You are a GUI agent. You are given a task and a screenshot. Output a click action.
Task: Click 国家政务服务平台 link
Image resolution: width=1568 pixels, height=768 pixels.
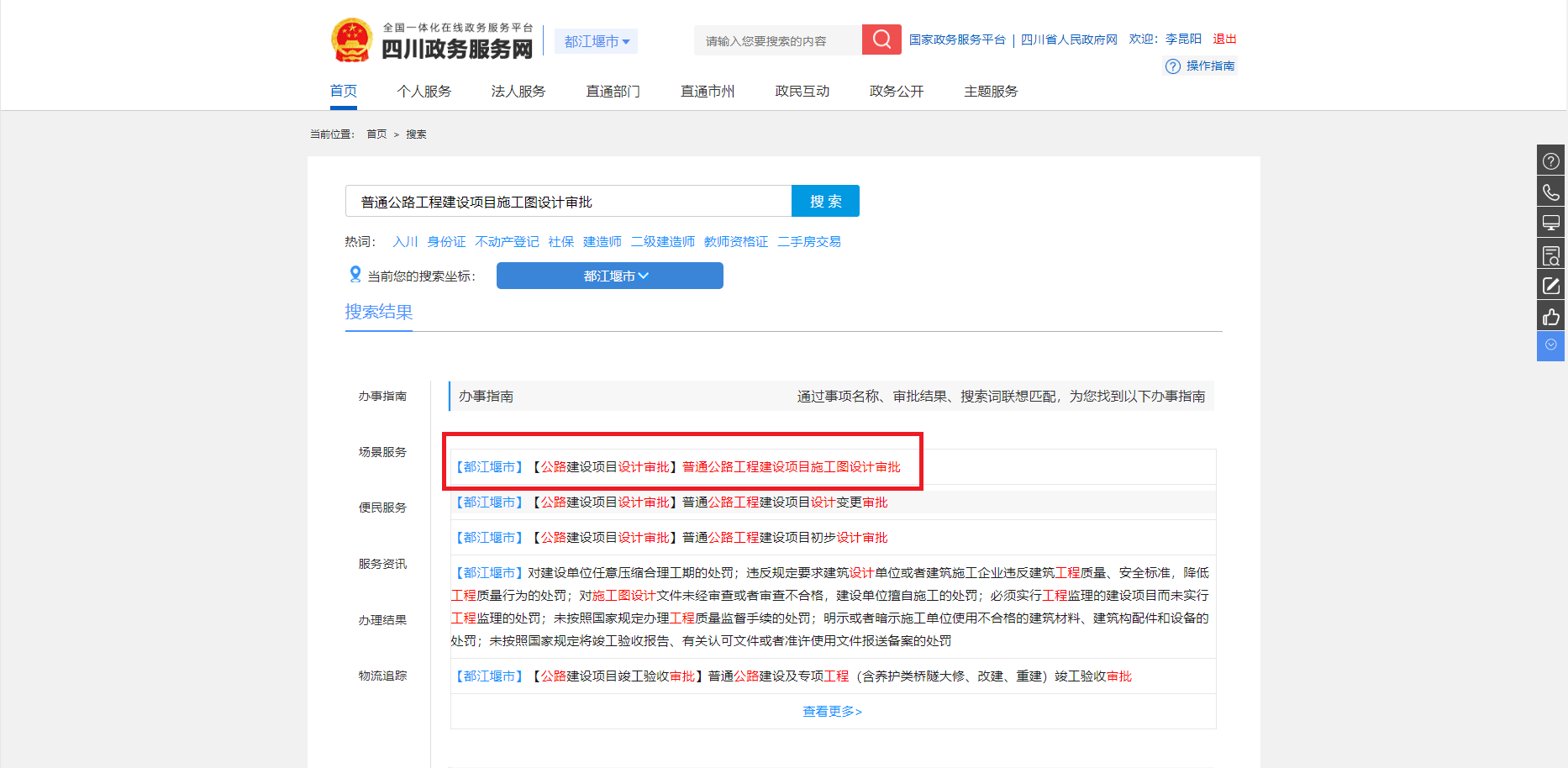tap(957, 39)
